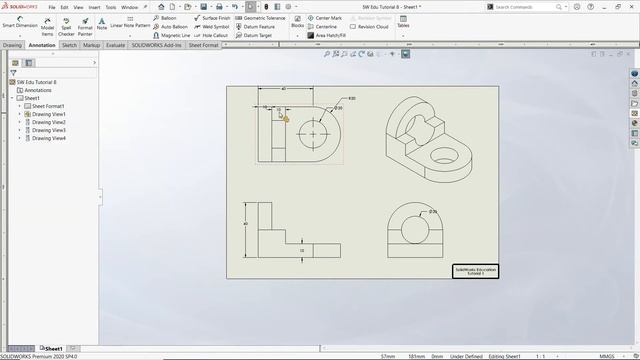
Task: Add a Hole Callout
Action: (x=211, y=36)
